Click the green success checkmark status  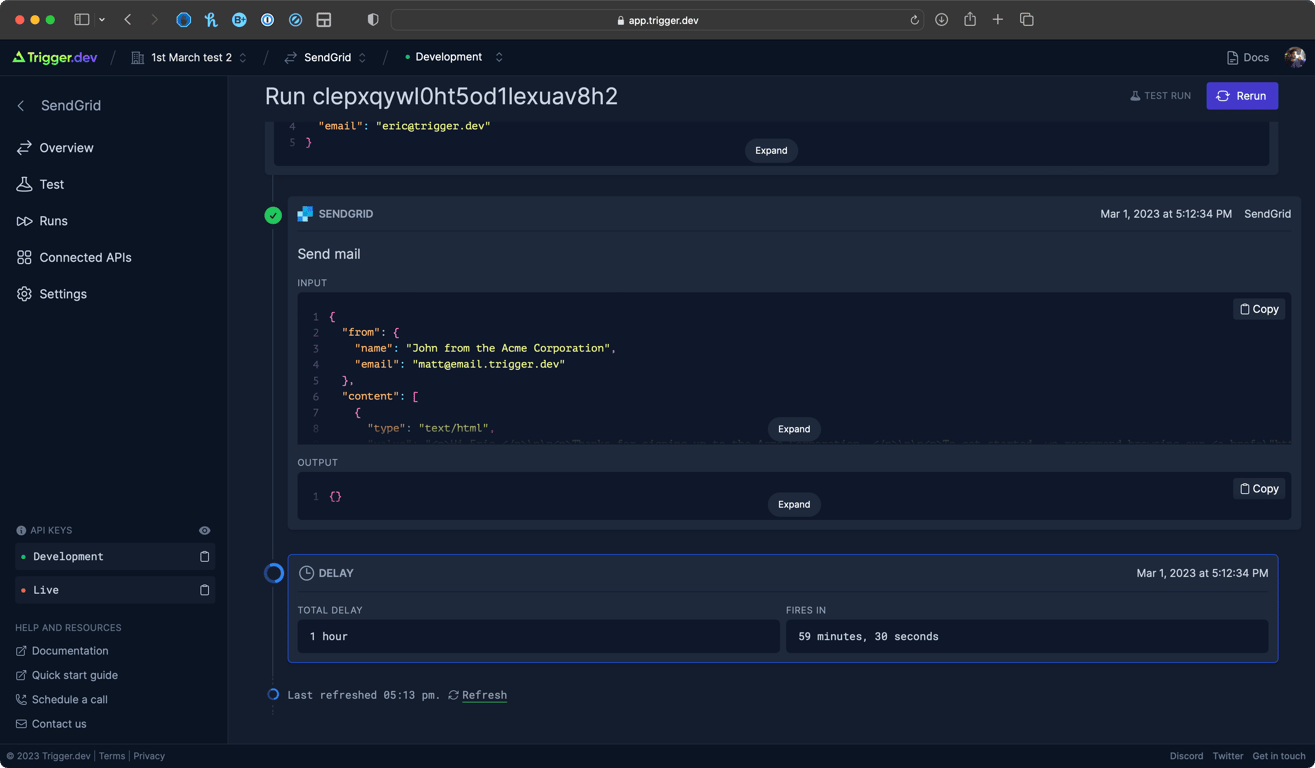tap(273, 215)
